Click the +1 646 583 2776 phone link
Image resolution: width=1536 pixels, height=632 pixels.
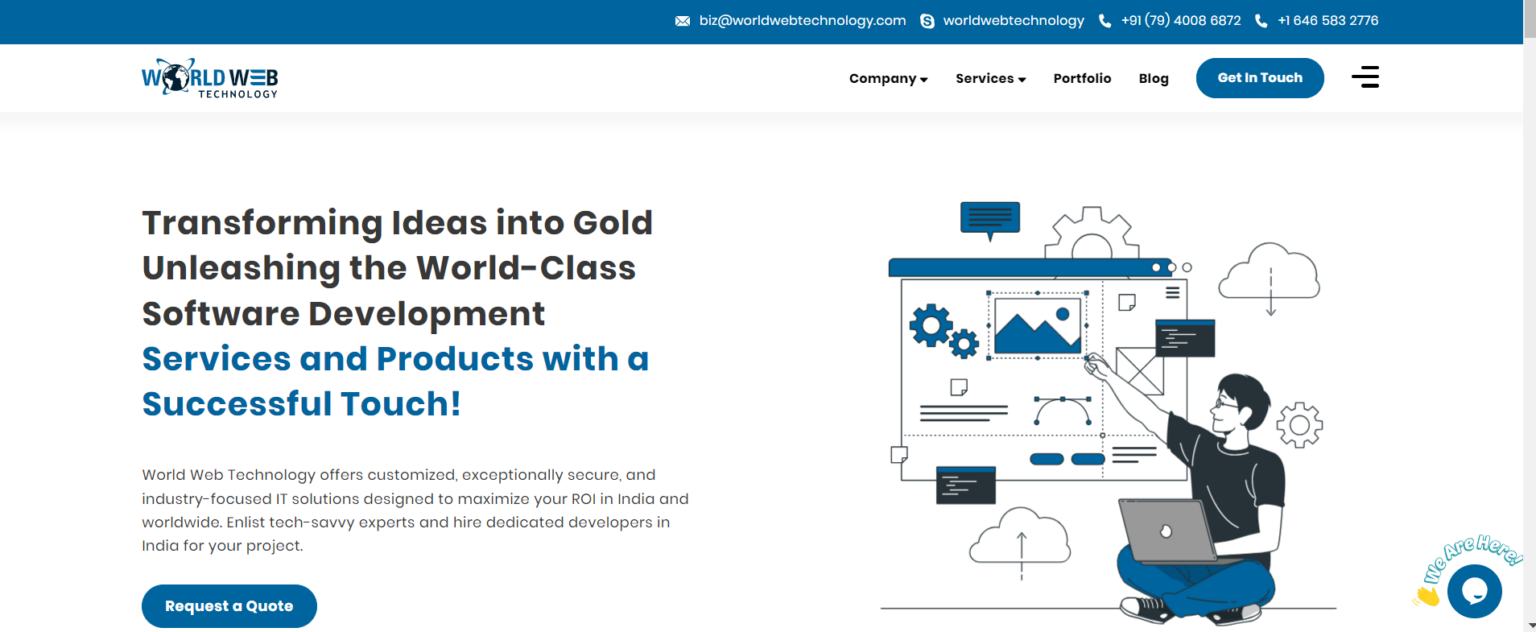[1328, 20]
